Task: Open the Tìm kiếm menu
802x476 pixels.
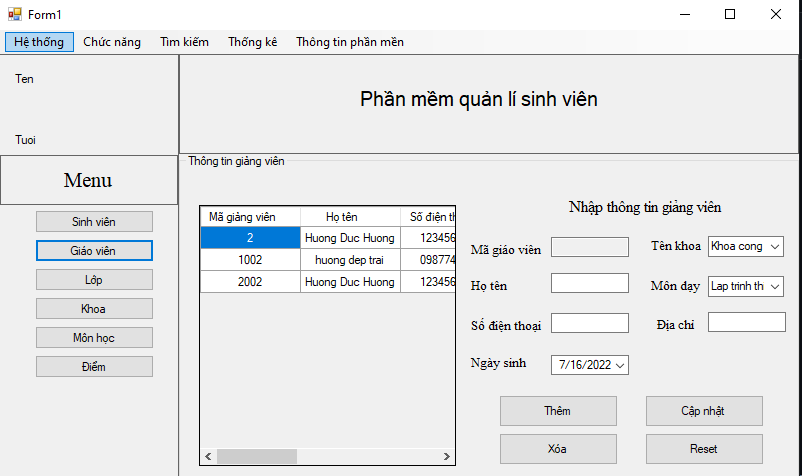Action: tap(184, 42)
